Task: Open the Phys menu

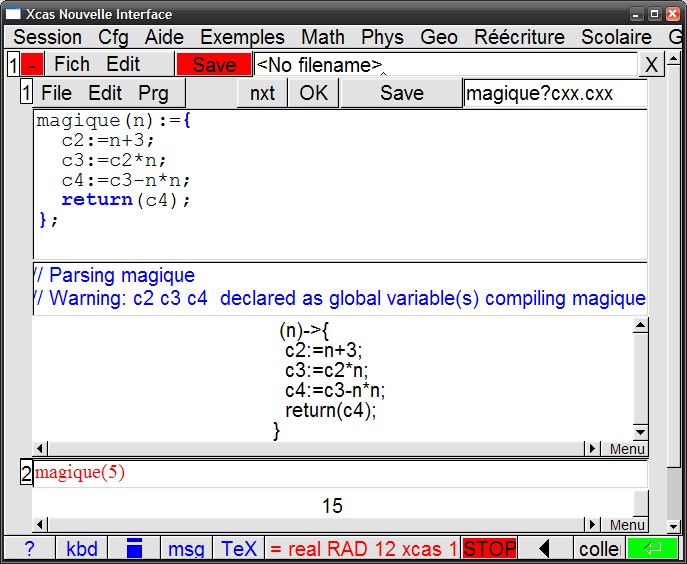Action: [x=382, y=37]
